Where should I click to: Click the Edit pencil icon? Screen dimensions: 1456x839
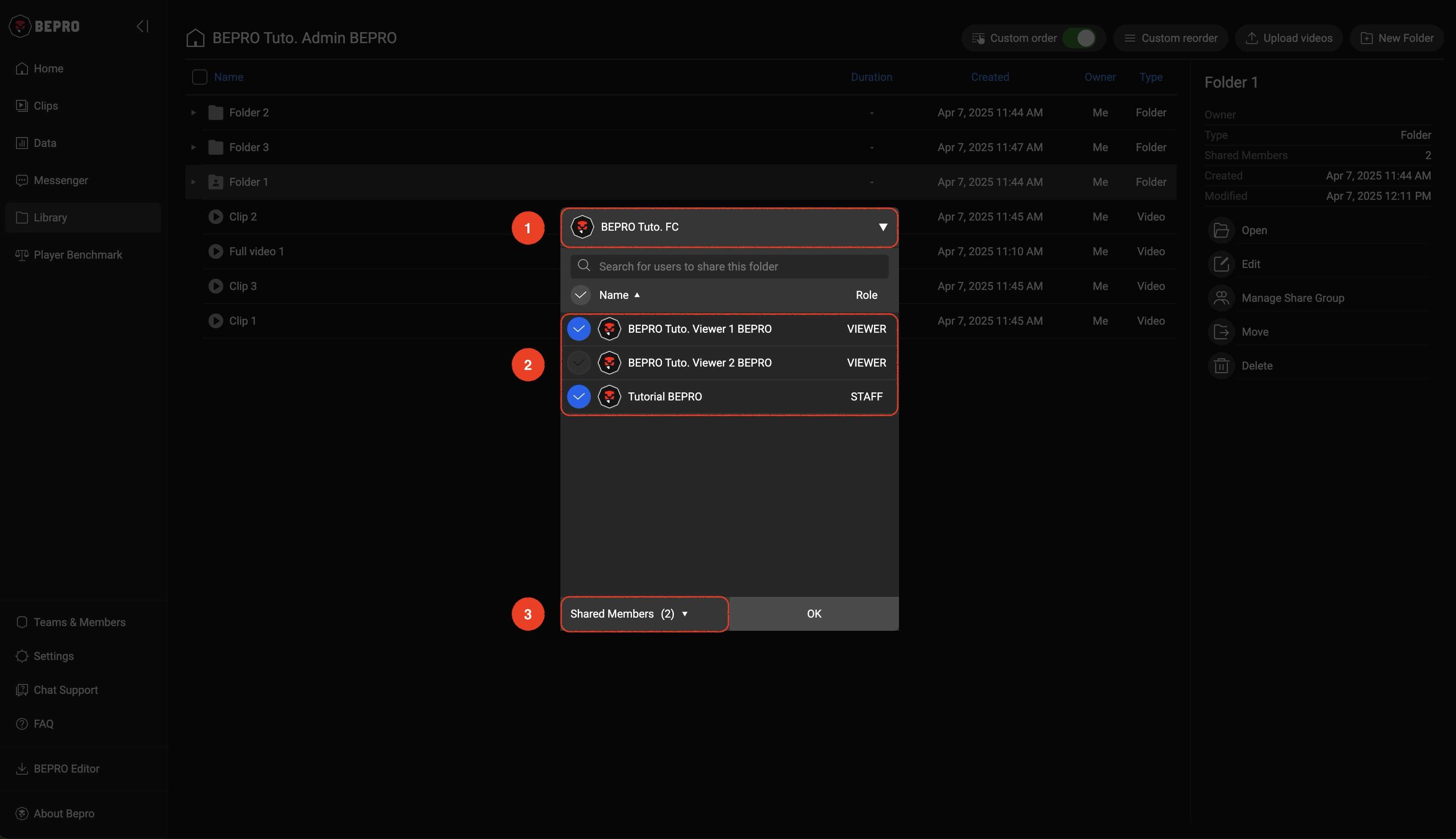pyautogui.click(x=1221, y=264)
